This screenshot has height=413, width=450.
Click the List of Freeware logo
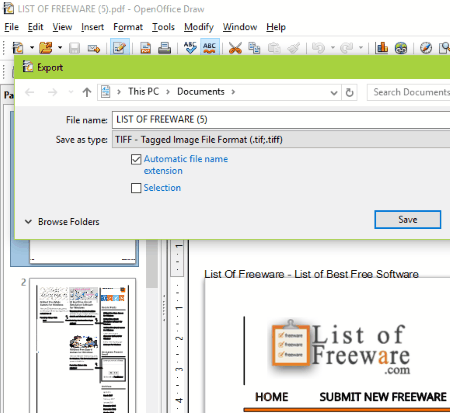(x=341, y=348)
